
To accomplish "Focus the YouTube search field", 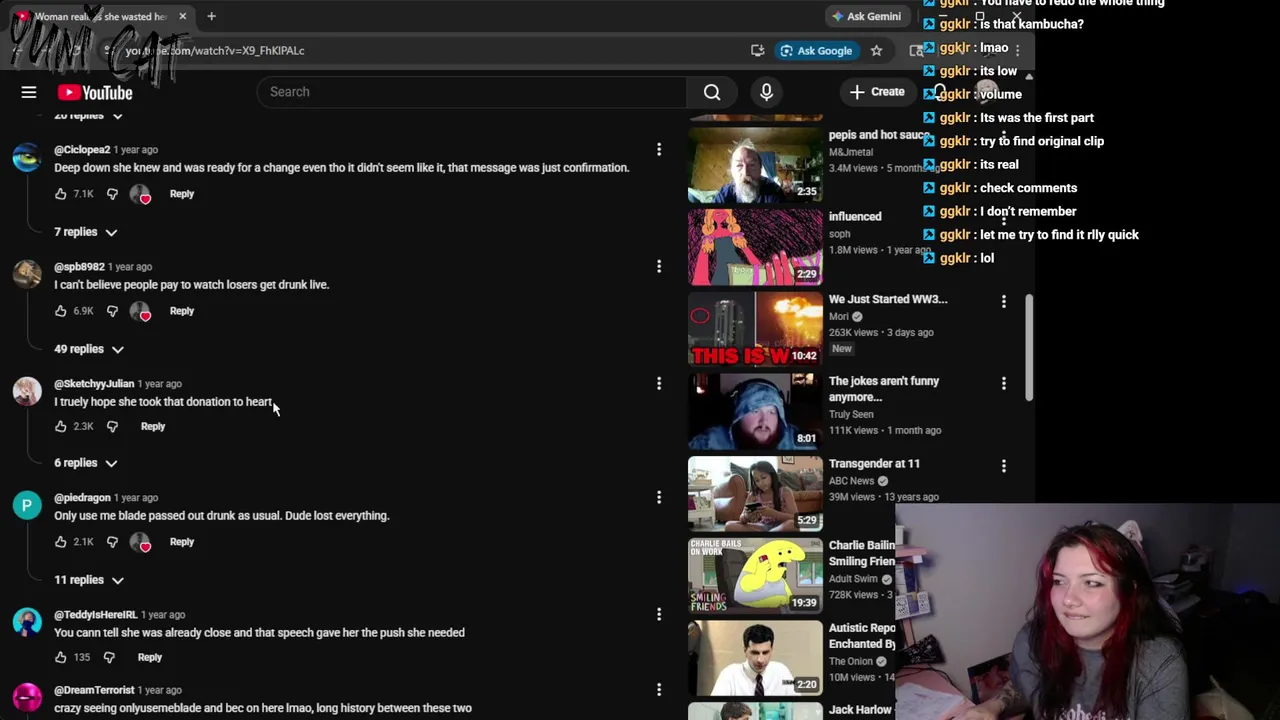I will (472, 92).
